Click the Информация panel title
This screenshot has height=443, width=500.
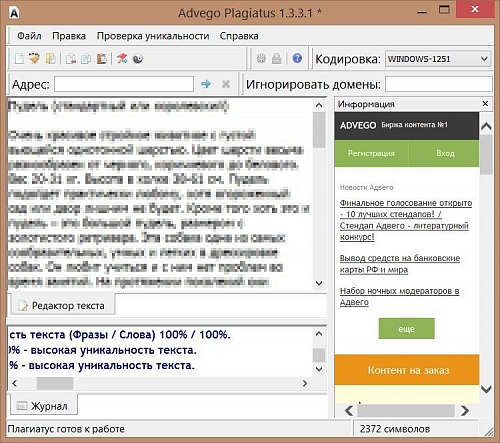[366, 104]
